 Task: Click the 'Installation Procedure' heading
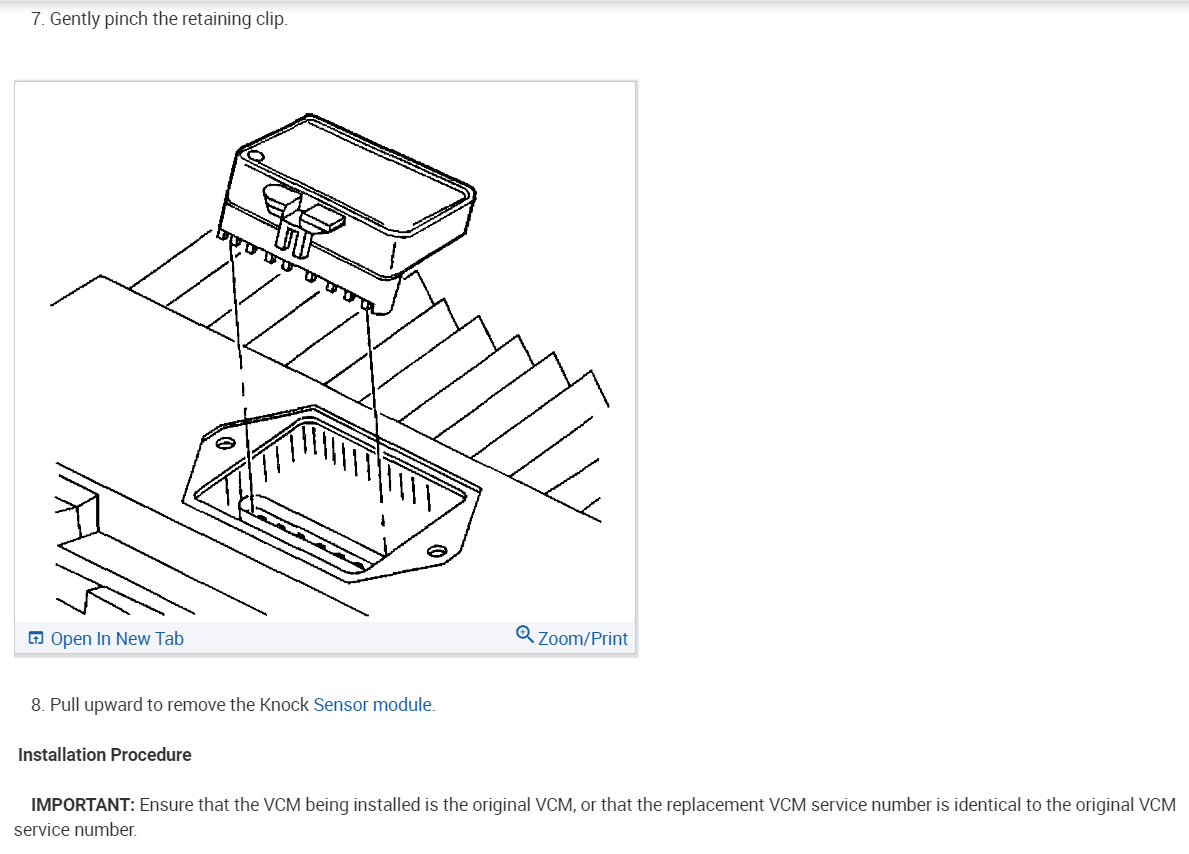click(x=105, y=755)
